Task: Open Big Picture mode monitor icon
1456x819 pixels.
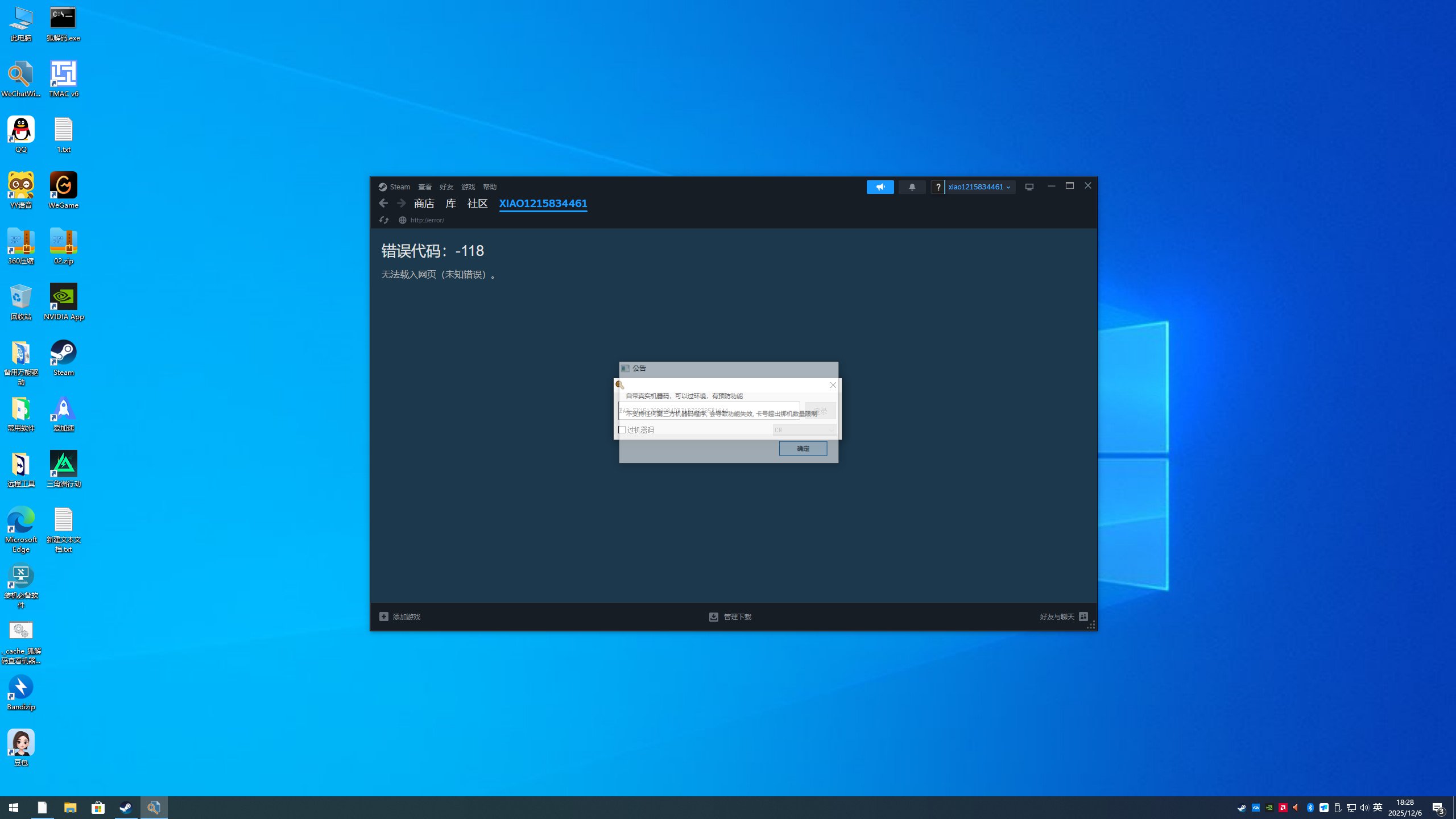Action: pyautogui.click(x=1029, y=187)
